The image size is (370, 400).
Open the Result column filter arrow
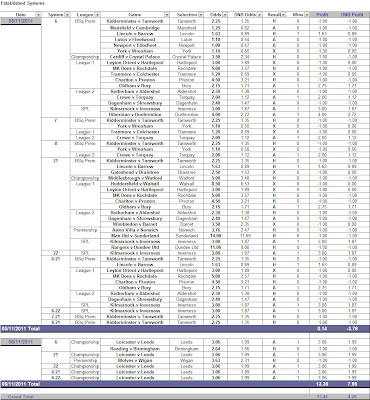click(x=284, y=15)
